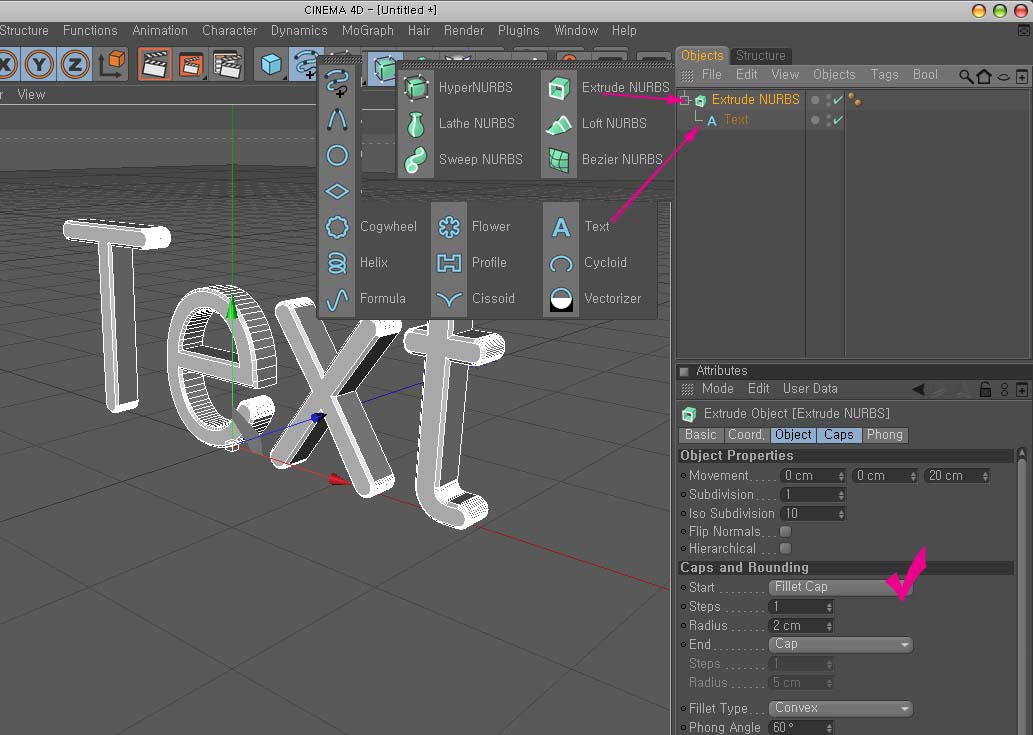This screenshot has width=1033, height=735.
Task: Click the Cogwheel spline icon
Action: 337,227
